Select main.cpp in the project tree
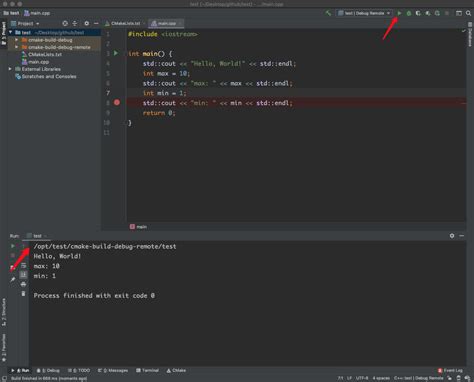This screenshot has width=474, height=382. click(38, 62)
